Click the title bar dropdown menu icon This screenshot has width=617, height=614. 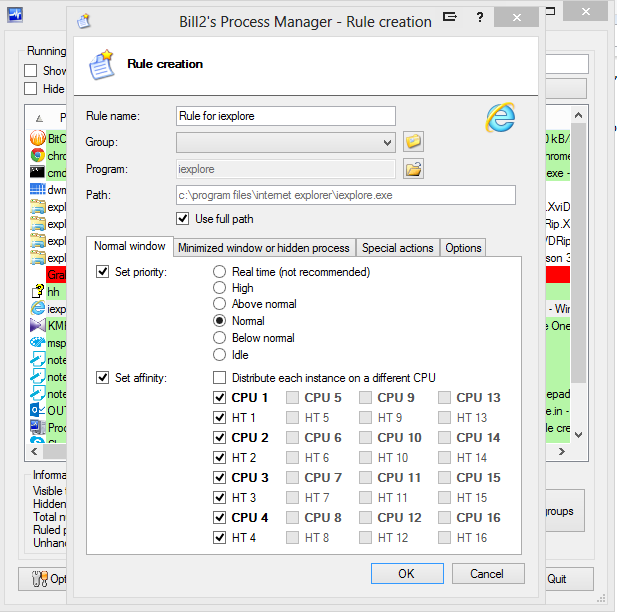click(x=450, y=17)
